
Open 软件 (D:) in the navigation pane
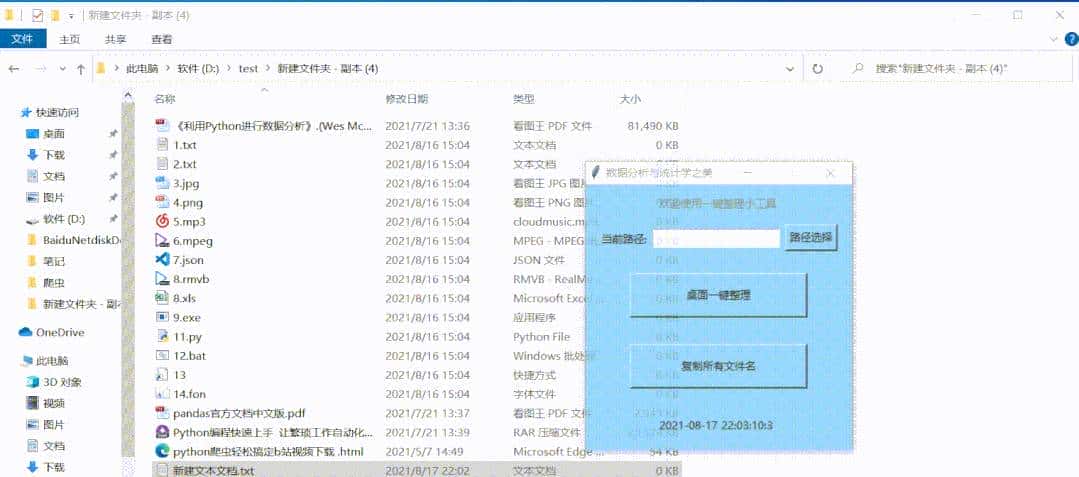(64, 219)
